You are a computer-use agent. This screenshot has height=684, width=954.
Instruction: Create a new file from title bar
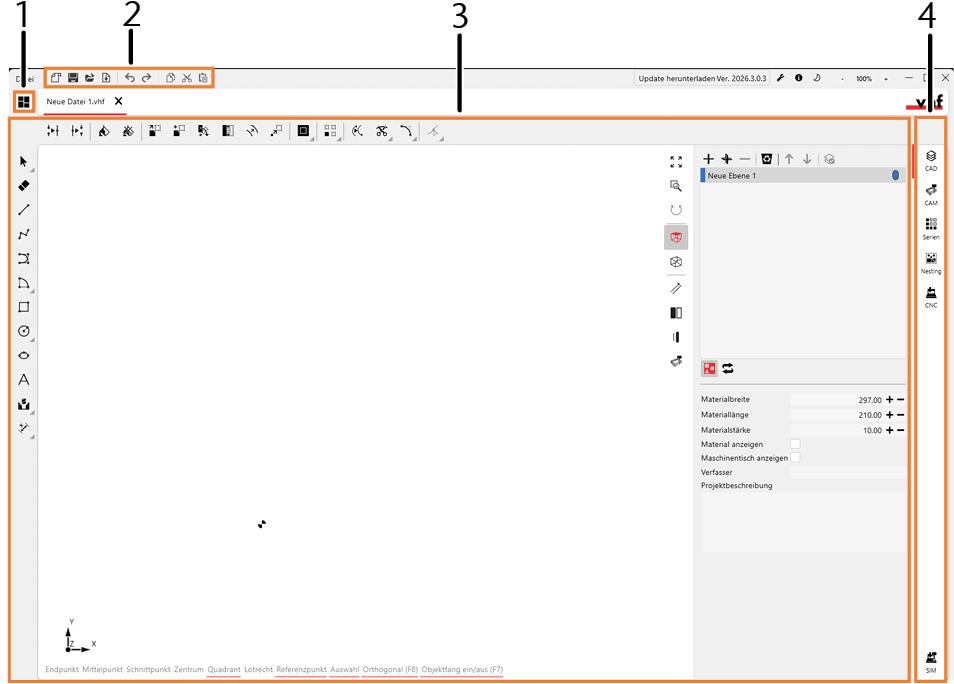point(56,78)
